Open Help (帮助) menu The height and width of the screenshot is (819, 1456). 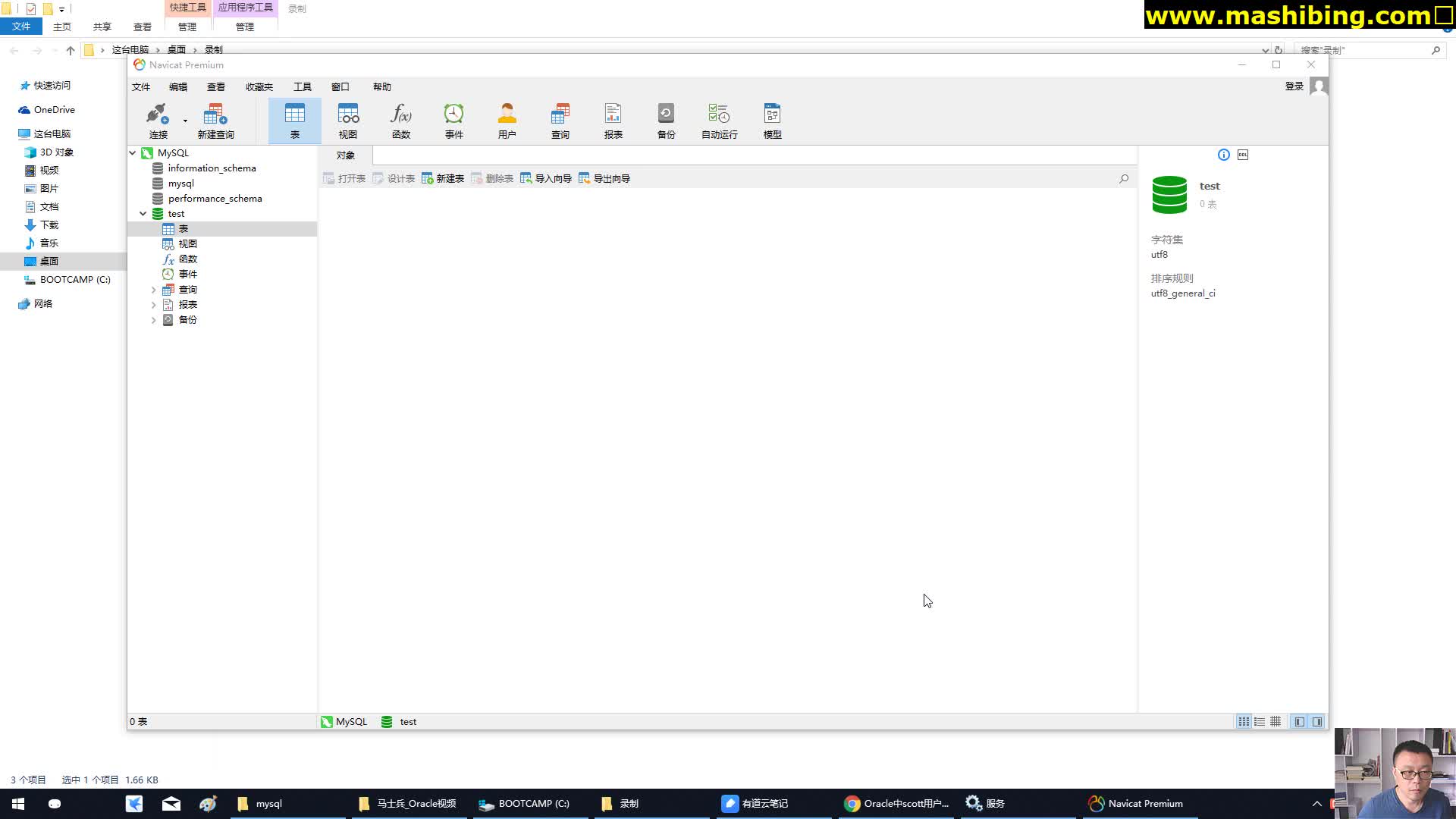tap(382, 86)
